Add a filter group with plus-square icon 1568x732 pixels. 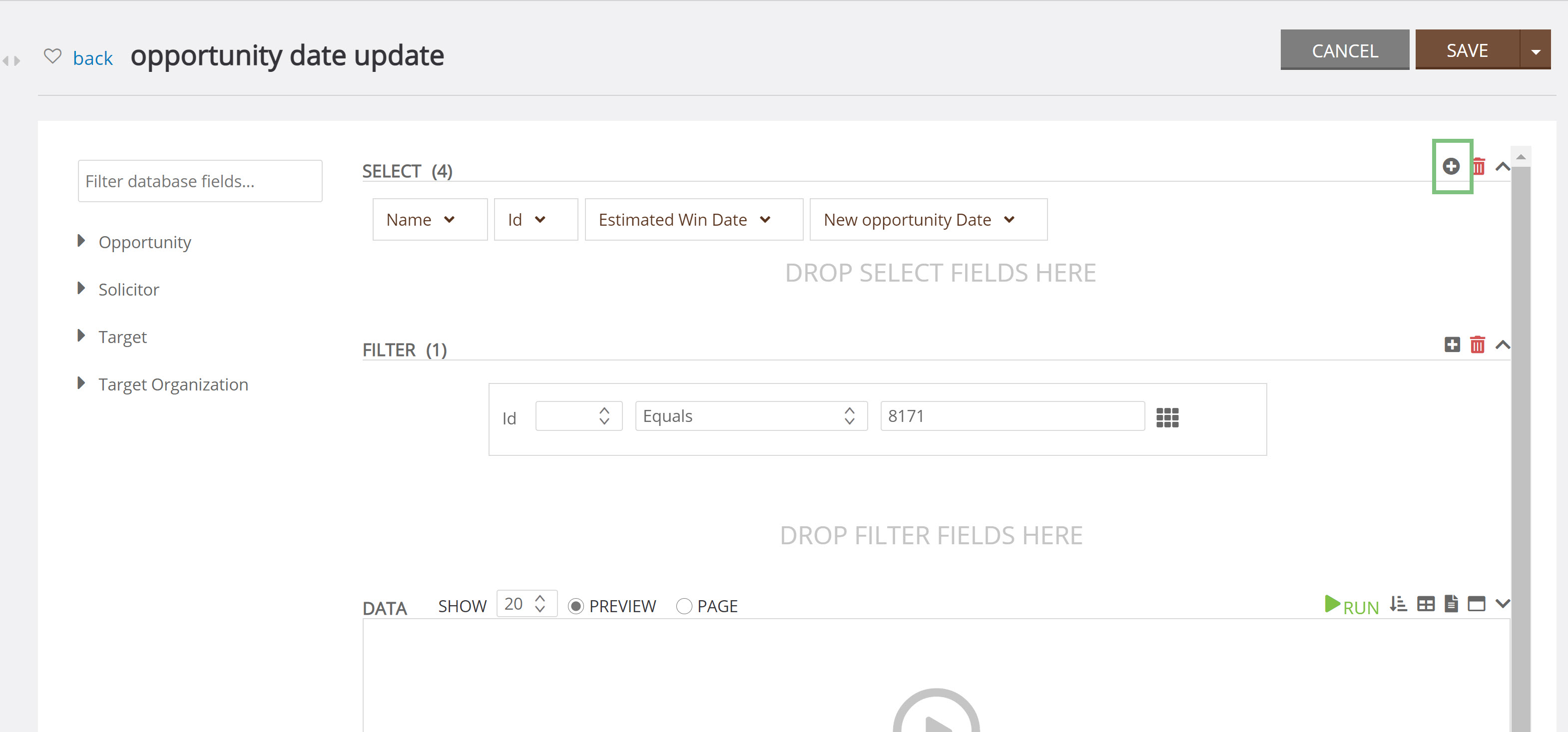(x=1452, y=345)
